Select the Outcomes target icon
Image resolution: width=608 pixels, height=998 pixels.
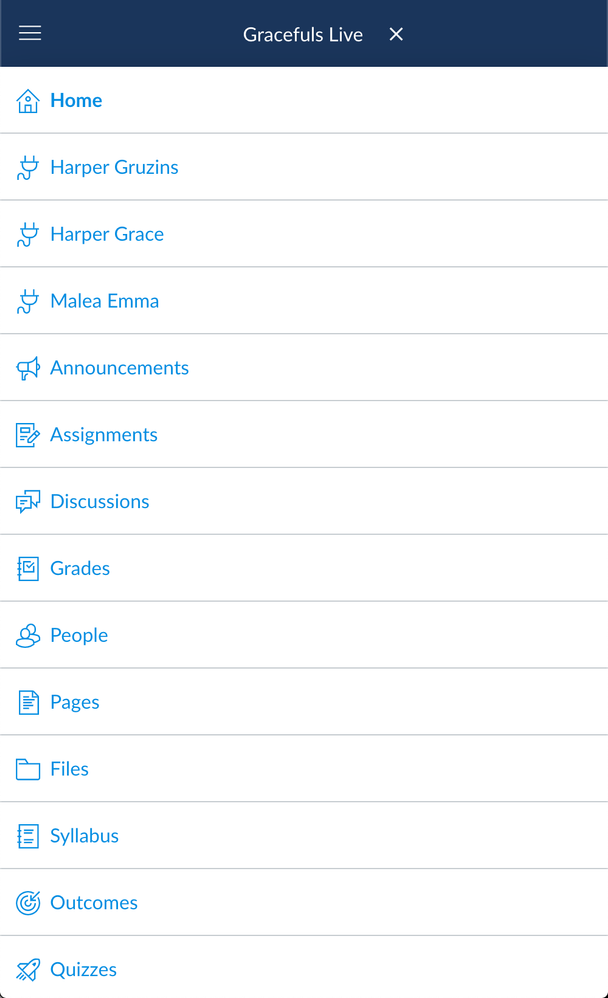pyautogui.click(x=27, y=902)
